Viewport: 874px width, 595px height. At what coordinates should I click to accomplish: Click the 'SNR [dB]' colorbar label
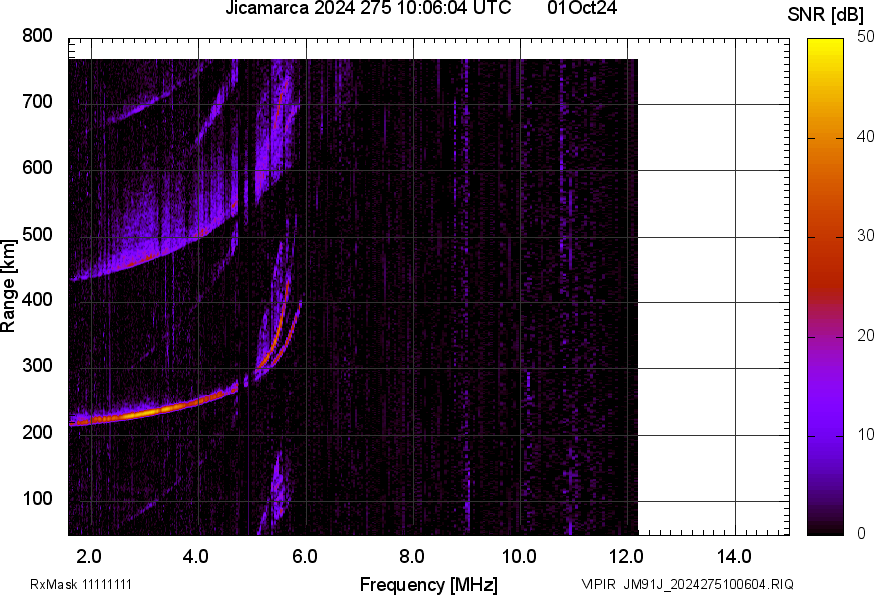coord(826,15)
